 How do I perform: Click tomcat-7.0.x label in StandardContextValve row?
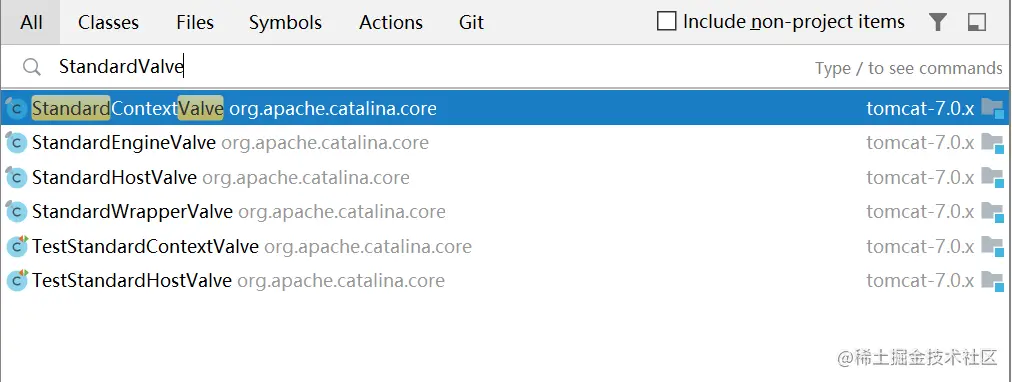(x=920, y=108)
